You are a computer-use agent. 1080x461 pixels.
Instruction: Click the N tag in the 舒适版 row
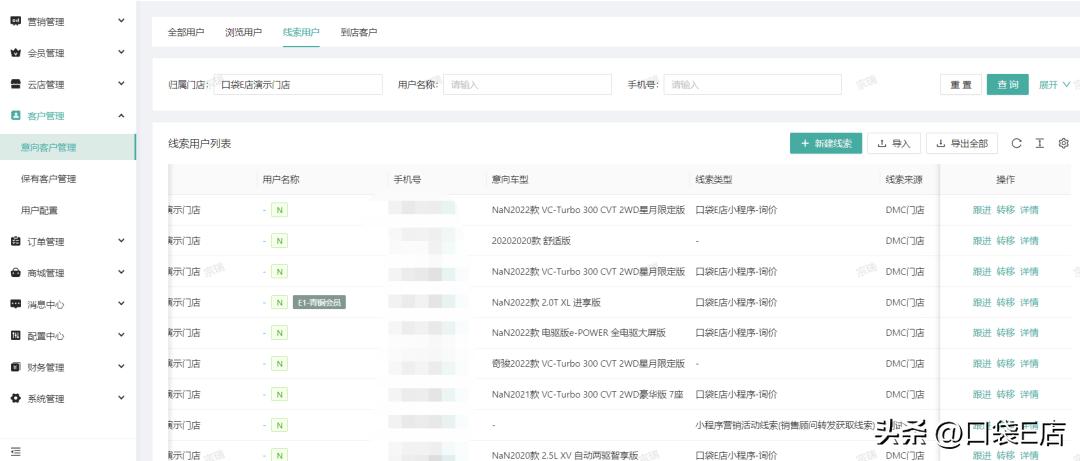pos(279,240)
